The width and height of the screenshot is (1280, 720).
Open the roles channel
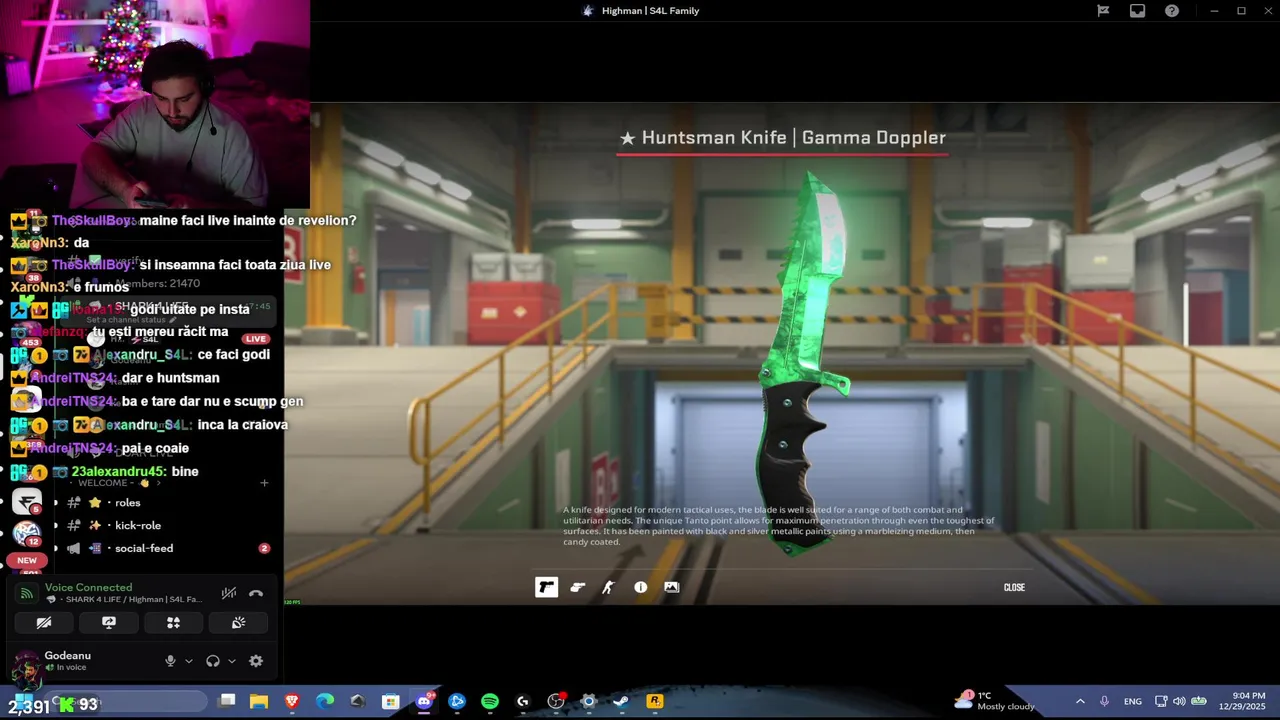[x=128, y=503]
